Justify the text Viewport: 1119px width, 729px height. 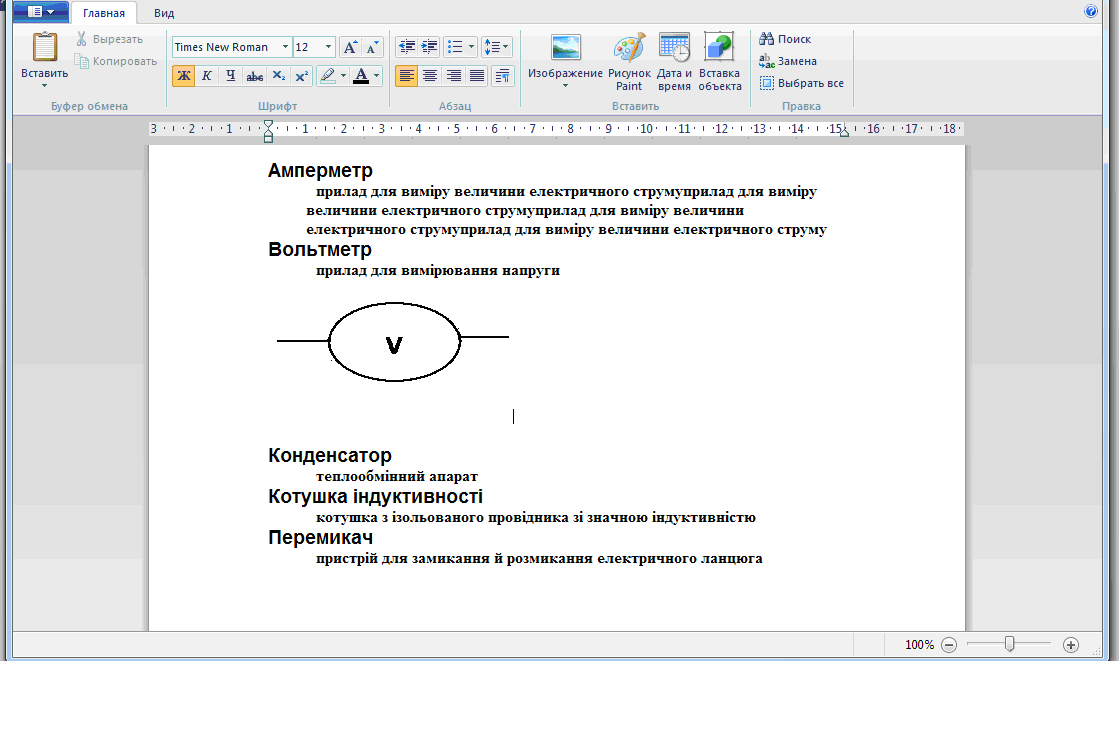click(477, 76)
